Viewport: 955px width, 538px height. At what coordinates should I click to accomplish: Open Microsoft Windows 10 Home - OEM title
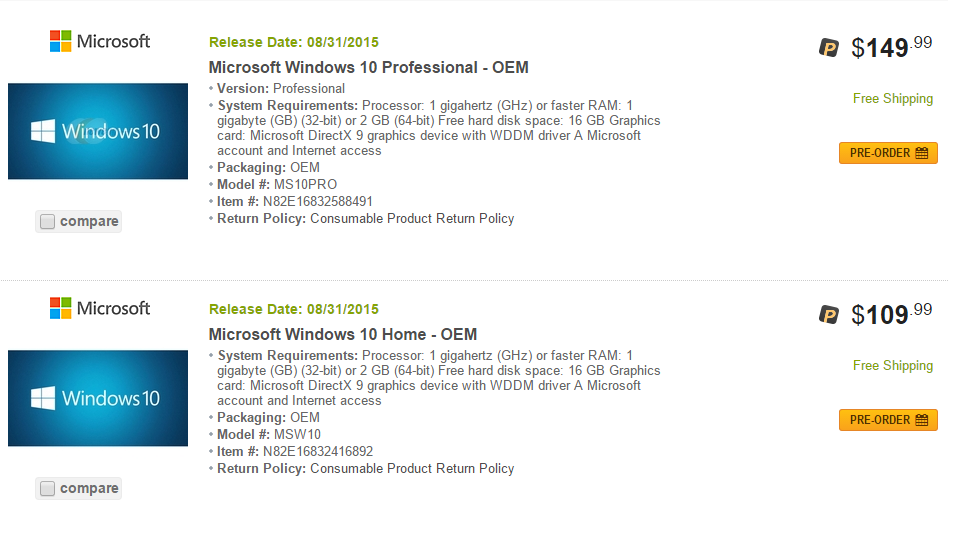[343, 334]
